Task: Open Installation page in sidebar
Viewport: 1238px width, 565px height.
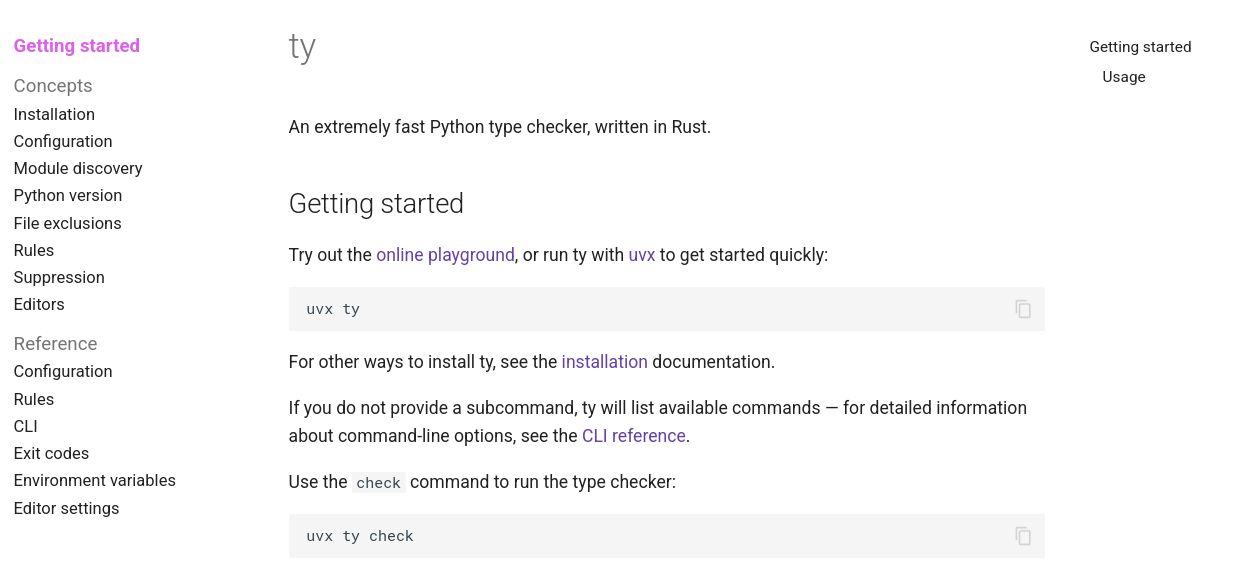Action: 54,115
